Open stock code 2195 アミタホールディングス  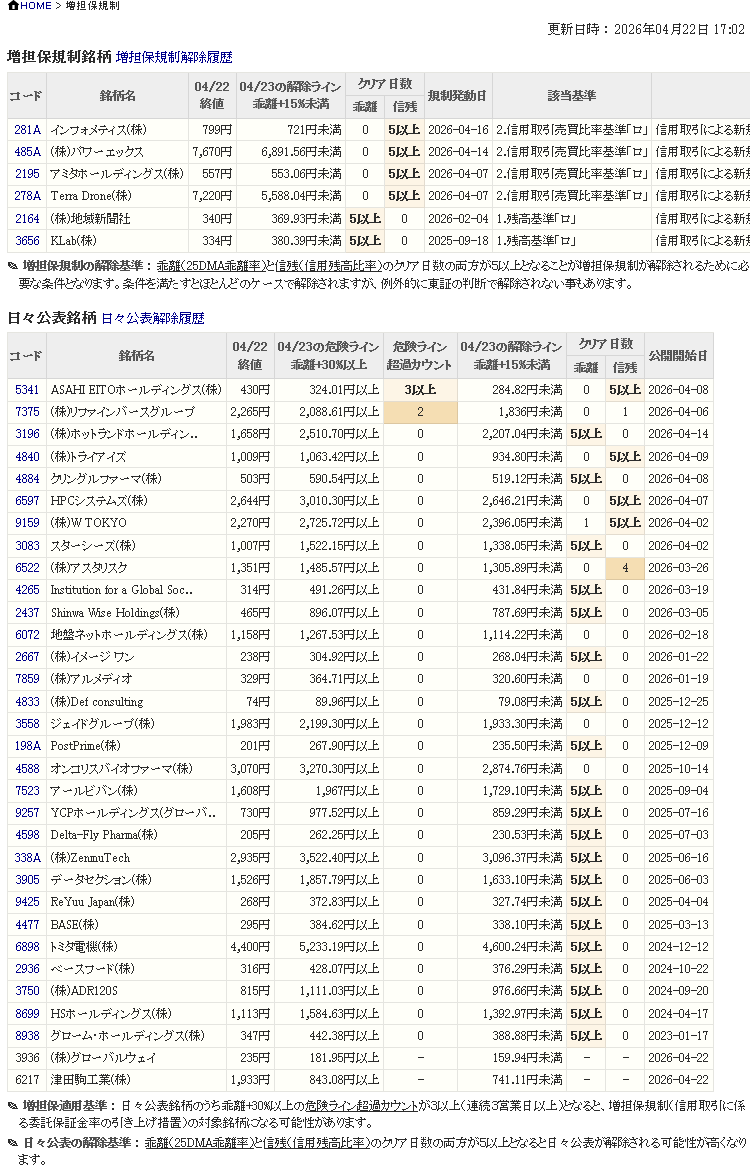(27, 174)
